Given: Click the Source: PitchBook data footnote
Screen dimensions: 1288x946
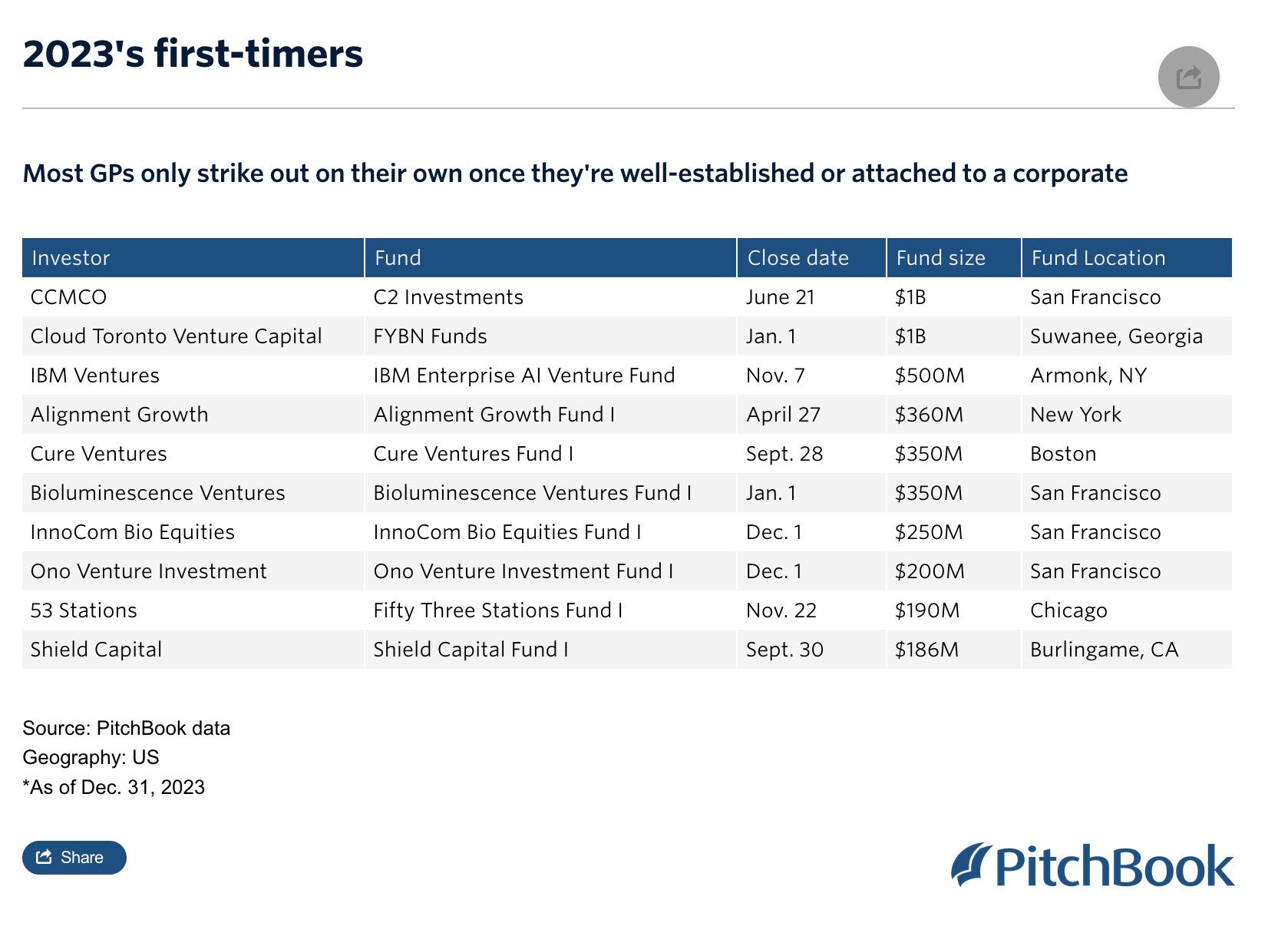Looking at the screenshot, I should click(x=127, y=728).
